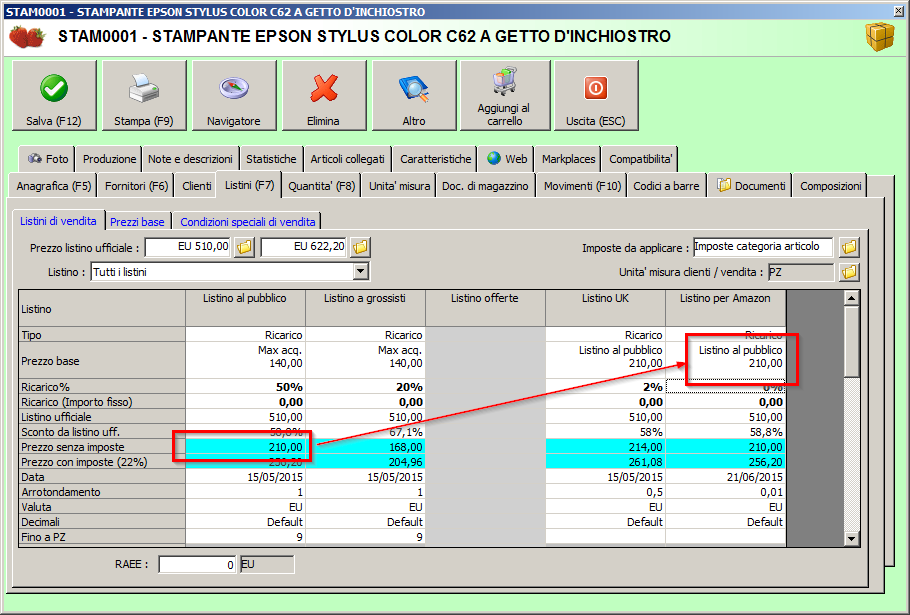Click the Listino a grossisti column header
Screen dimensions: 910x615
[365, 309]
